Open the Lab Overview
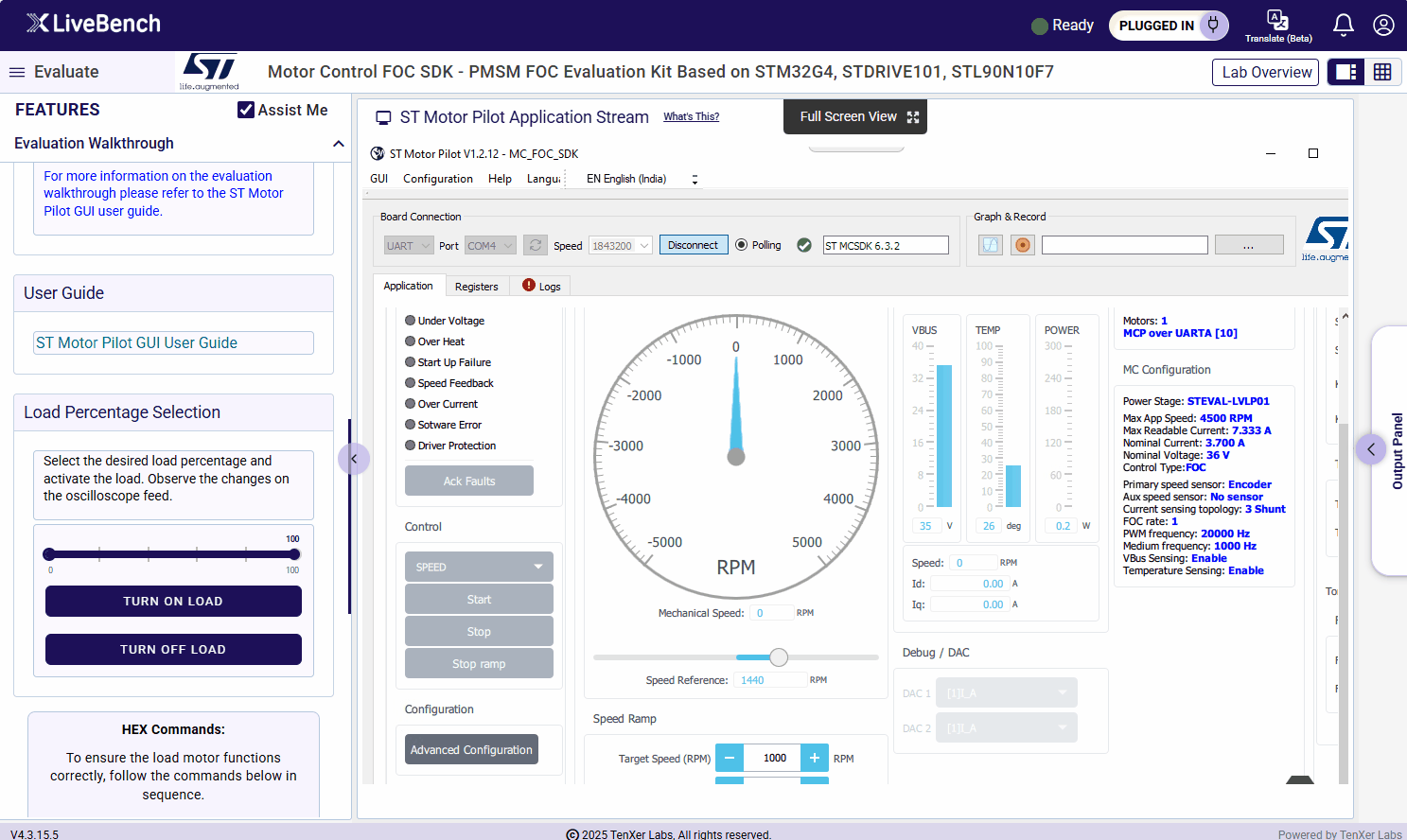Image resolution: width=1407 pixels, height=840 pixels. tap(1266, 72)
